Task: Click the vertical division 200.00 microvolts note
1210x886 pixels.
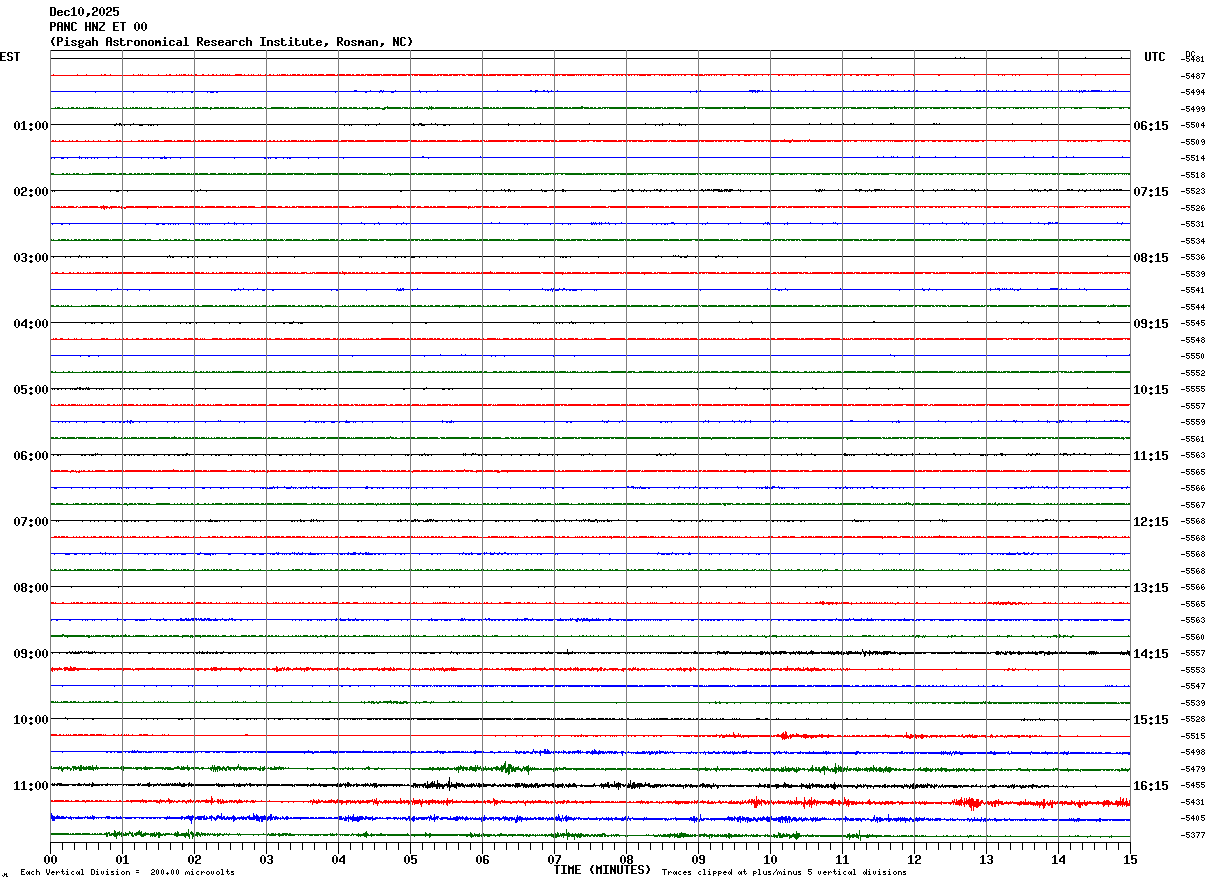Action: tap(127, 873)
